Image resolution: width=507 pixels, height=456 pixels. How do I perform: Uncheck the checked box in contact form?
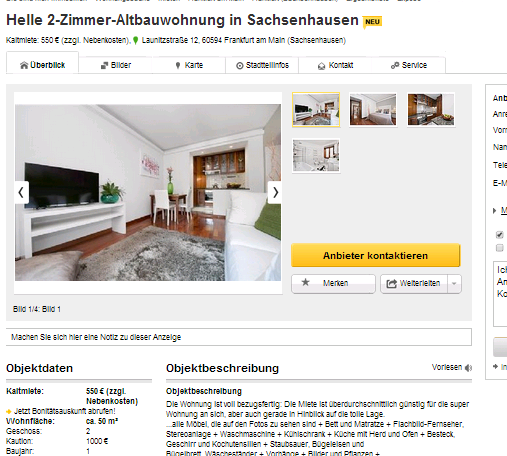point(499,235)
